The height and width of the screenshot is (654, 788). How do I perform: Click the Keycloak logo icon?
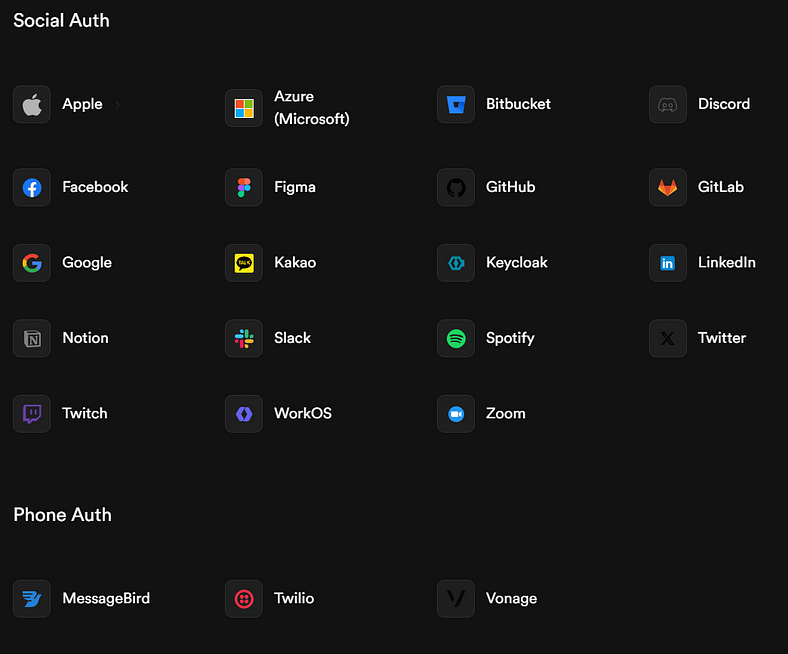coord(456,263)
